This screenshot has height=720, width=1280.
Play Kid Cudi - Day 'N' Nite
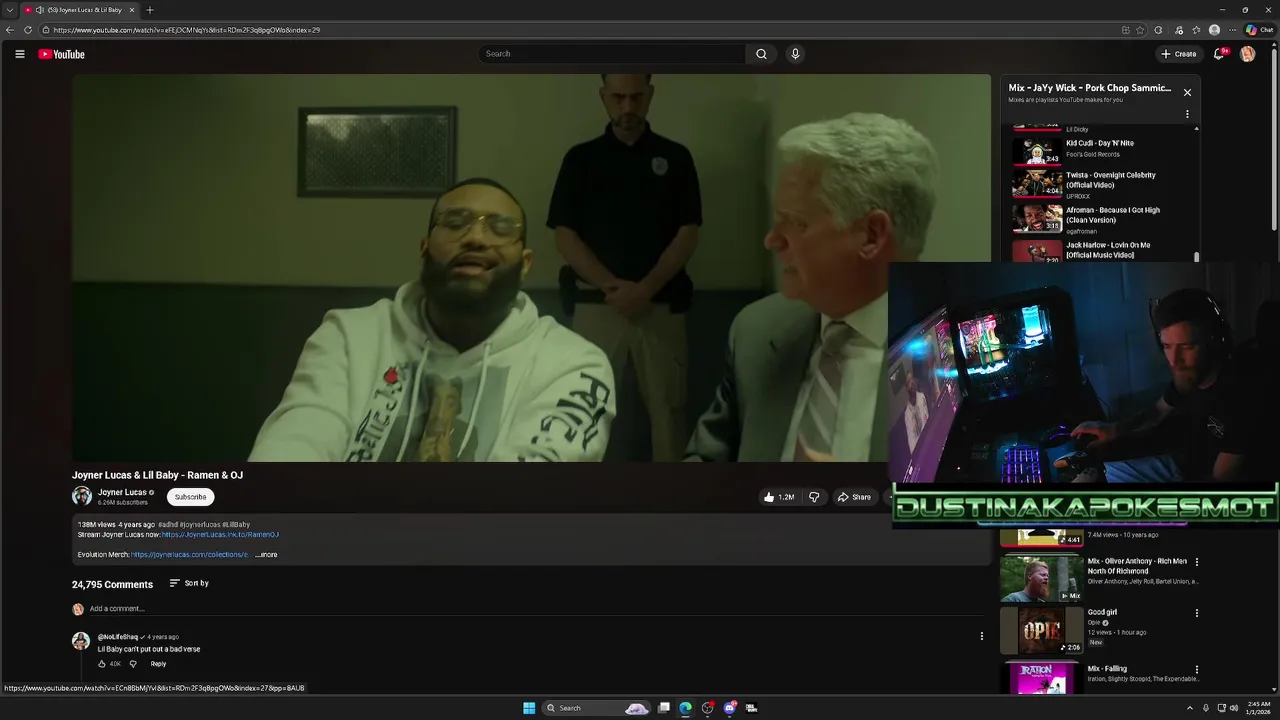[1100, 150]
